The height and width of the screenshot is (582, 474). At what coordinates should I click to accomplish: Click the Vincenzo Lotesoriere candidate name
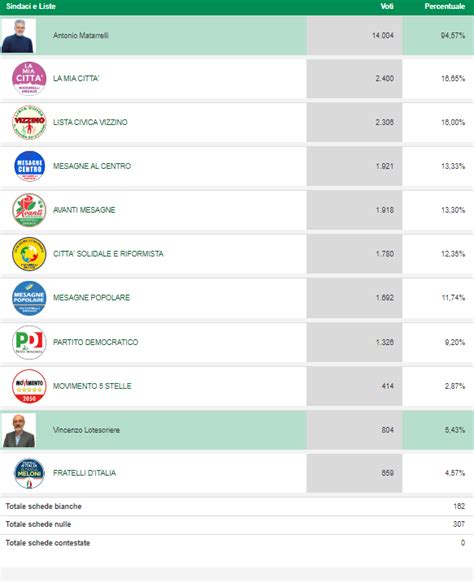pos(86,430)
